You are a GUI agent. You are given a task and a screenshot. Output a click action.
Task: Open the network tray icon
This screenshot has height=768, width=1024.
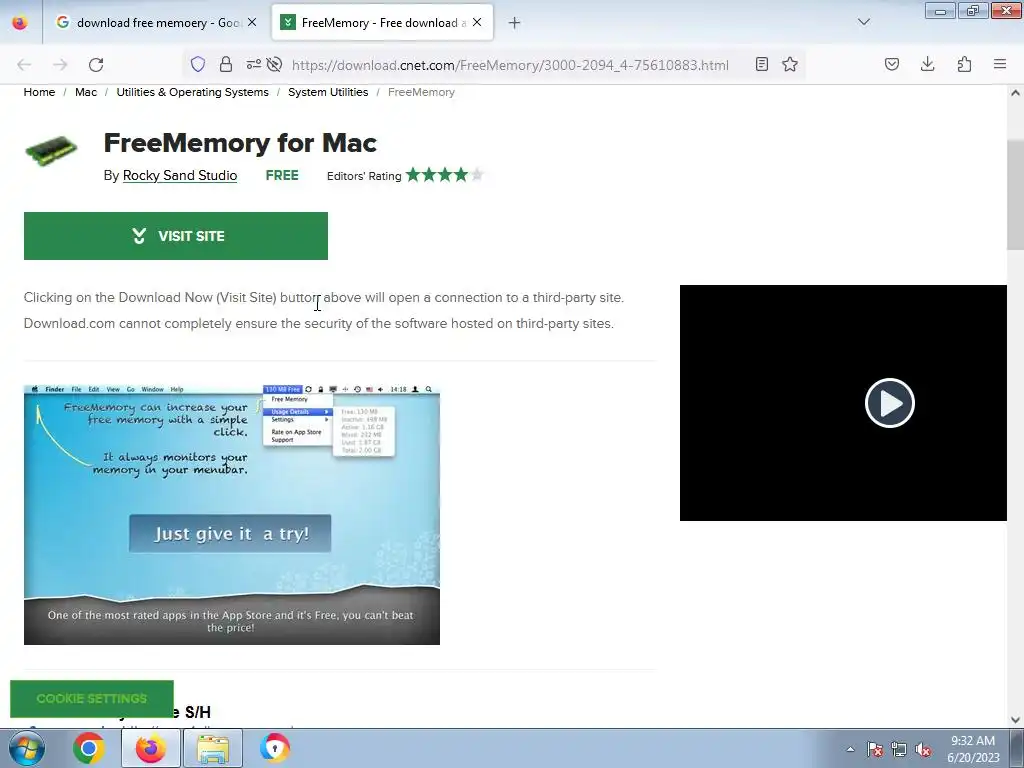tap(899, 749)
